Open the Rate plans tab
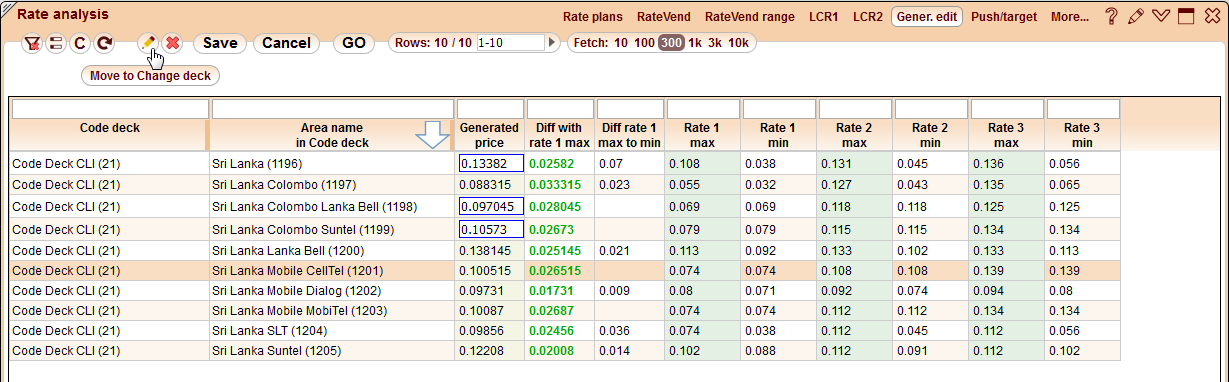1229x382 pixels. pos(593,17)
